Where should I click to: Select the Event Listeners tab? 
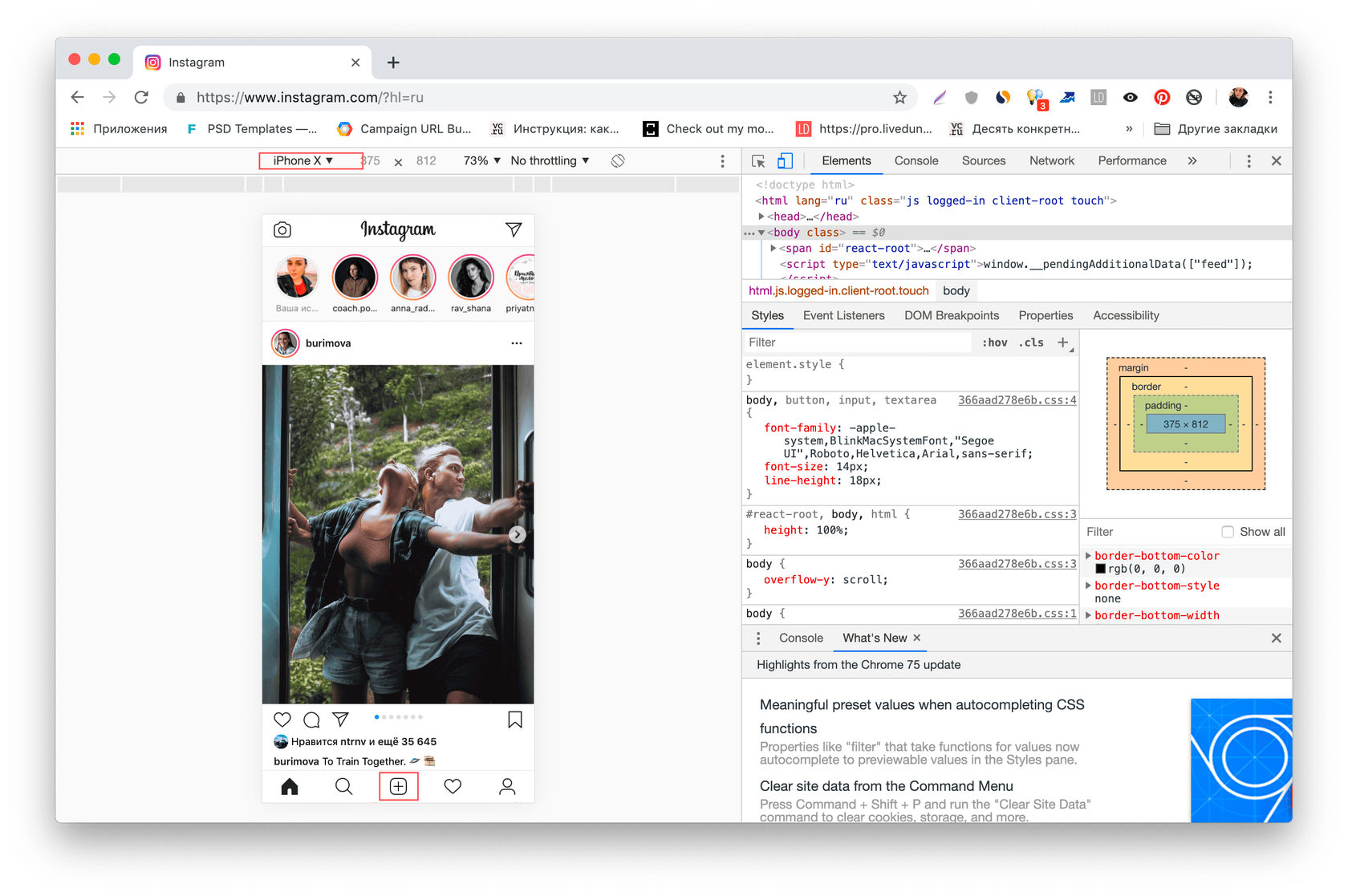coord(843,315)
